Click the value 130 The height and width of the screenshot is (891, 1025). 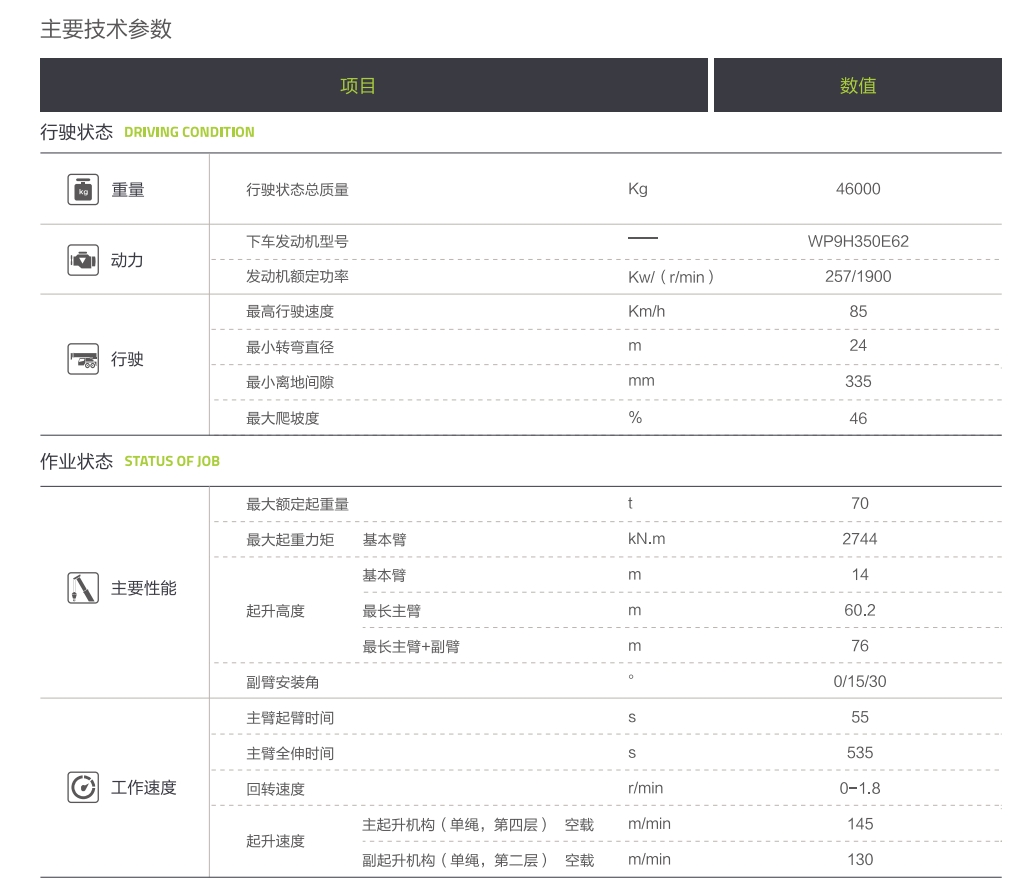point(860,860)
